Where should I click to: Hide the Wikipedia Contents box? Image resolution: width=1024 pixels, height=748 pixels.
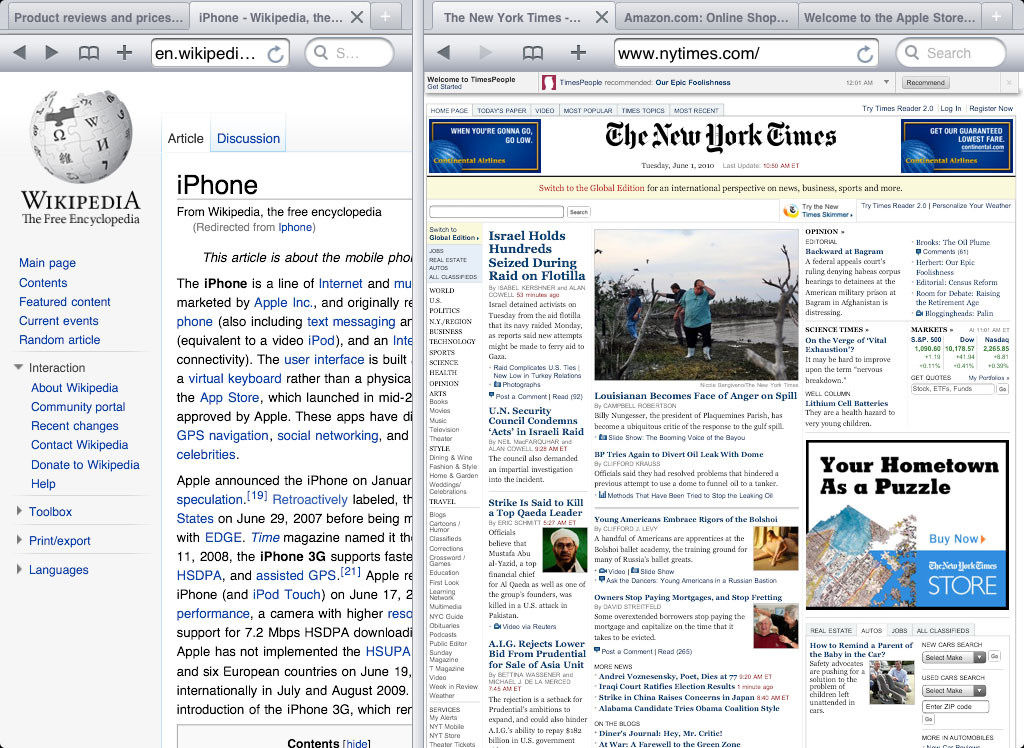(x=357, y=743)
